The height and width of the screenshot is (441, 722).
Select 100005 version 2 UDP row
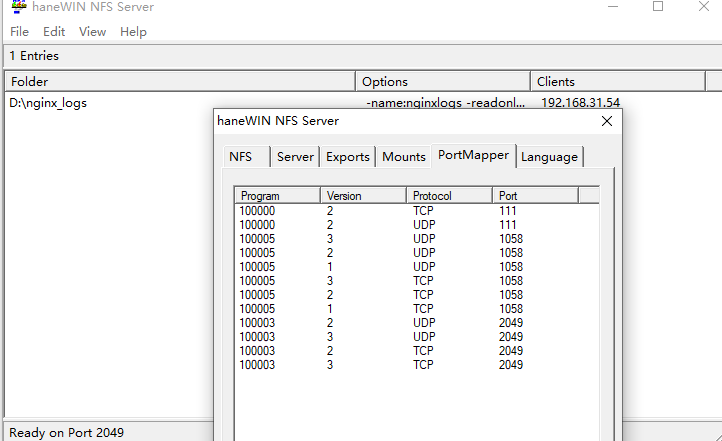point(417,253)
